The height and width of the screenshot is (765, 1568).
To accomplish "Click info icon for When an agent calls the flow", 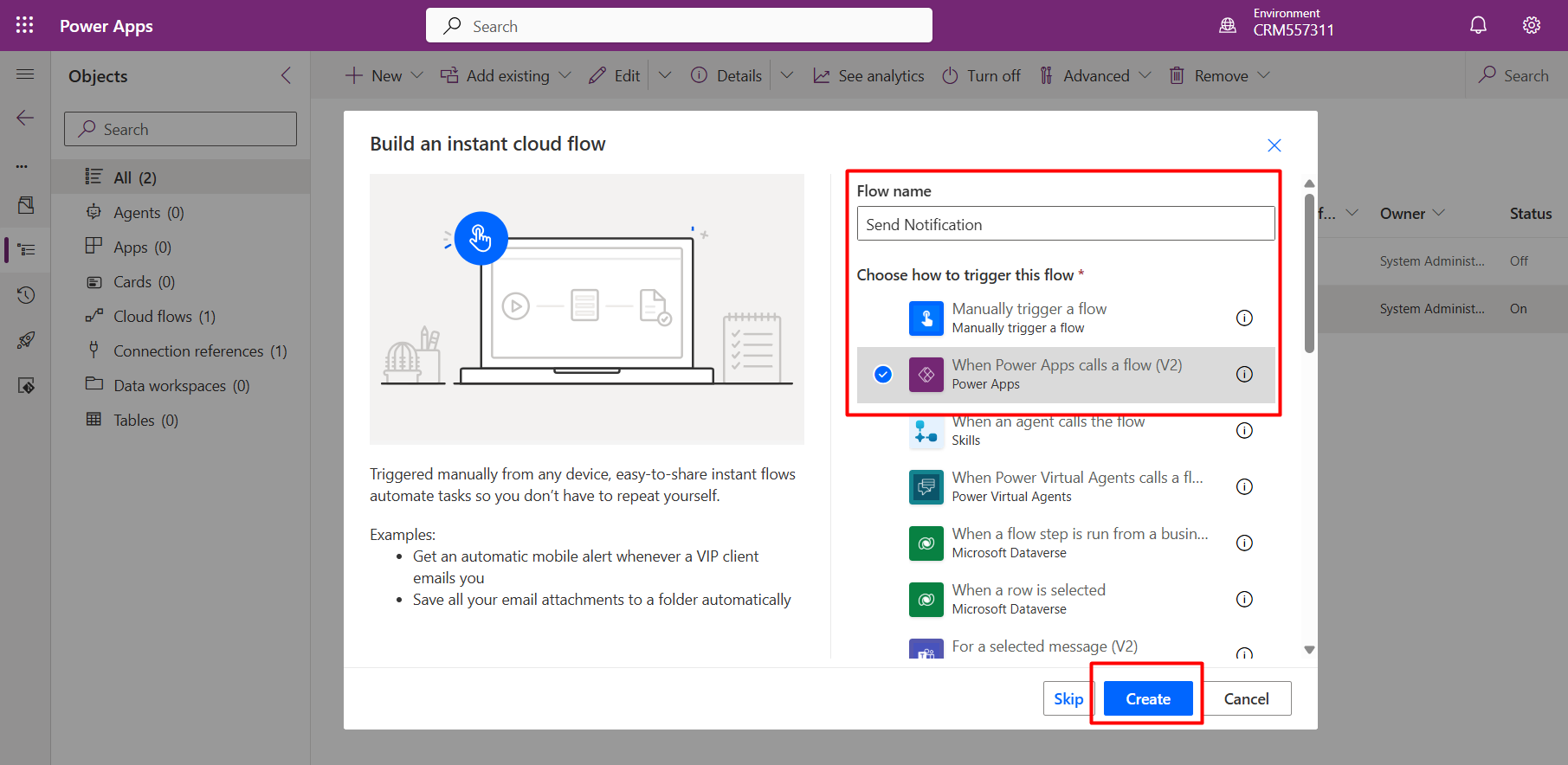I will click(1244, 430).
